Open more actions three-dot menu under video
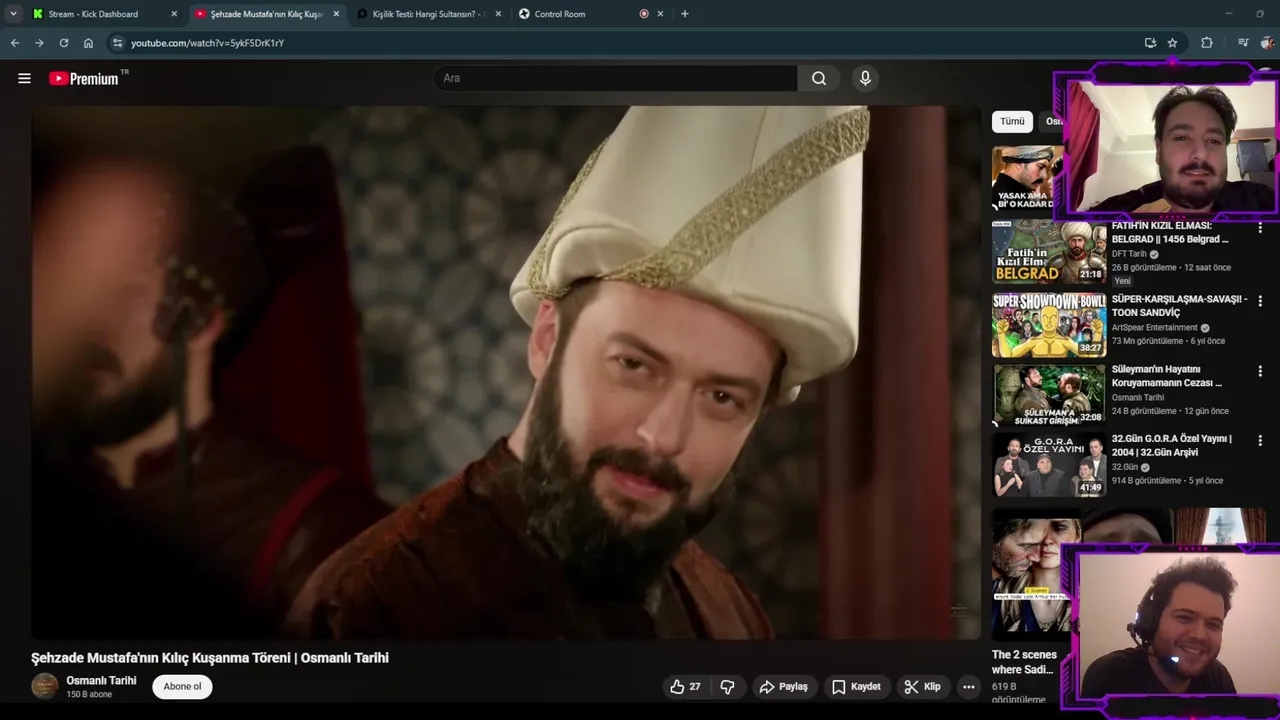 click(968, 687)
